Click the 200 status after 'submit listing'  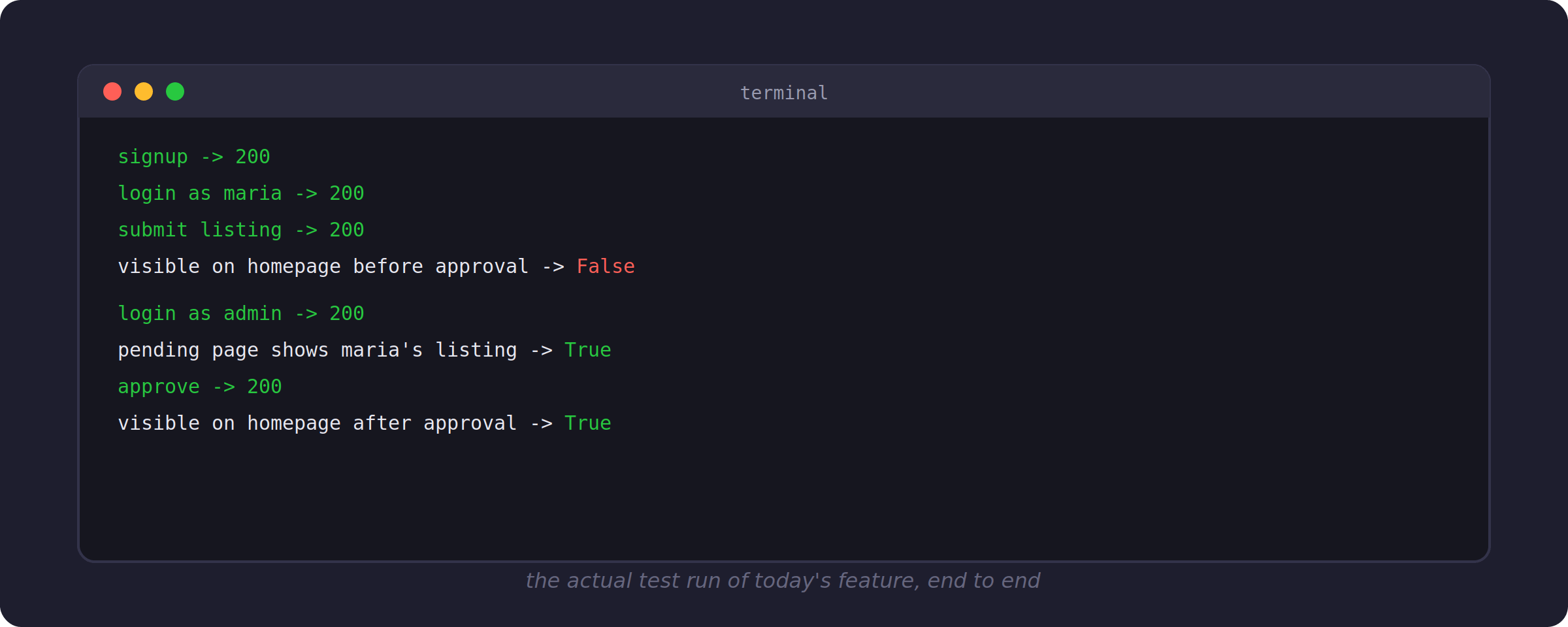(347, 230)
